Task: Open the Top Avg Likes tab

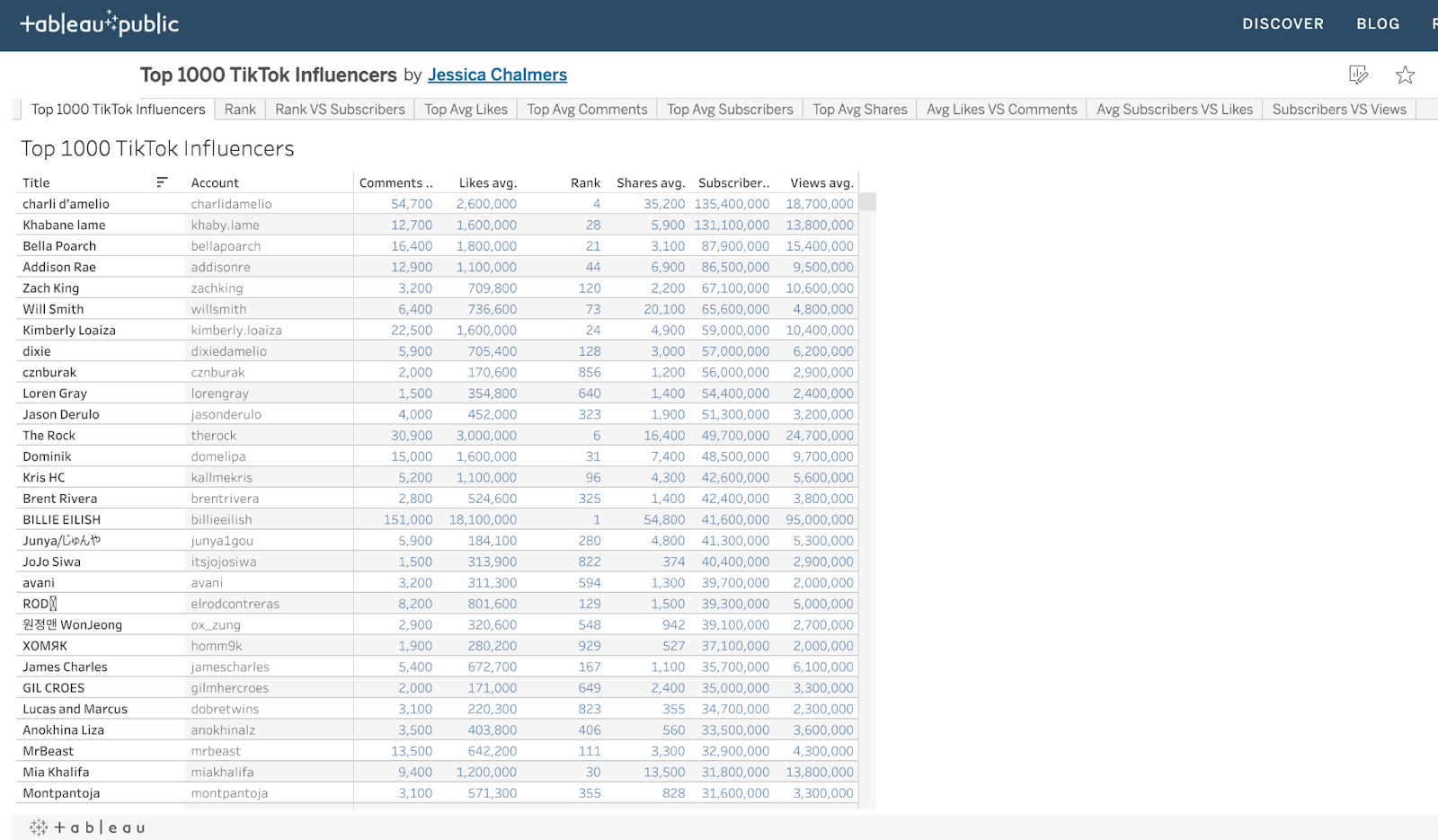Action: tap(466, 110)
